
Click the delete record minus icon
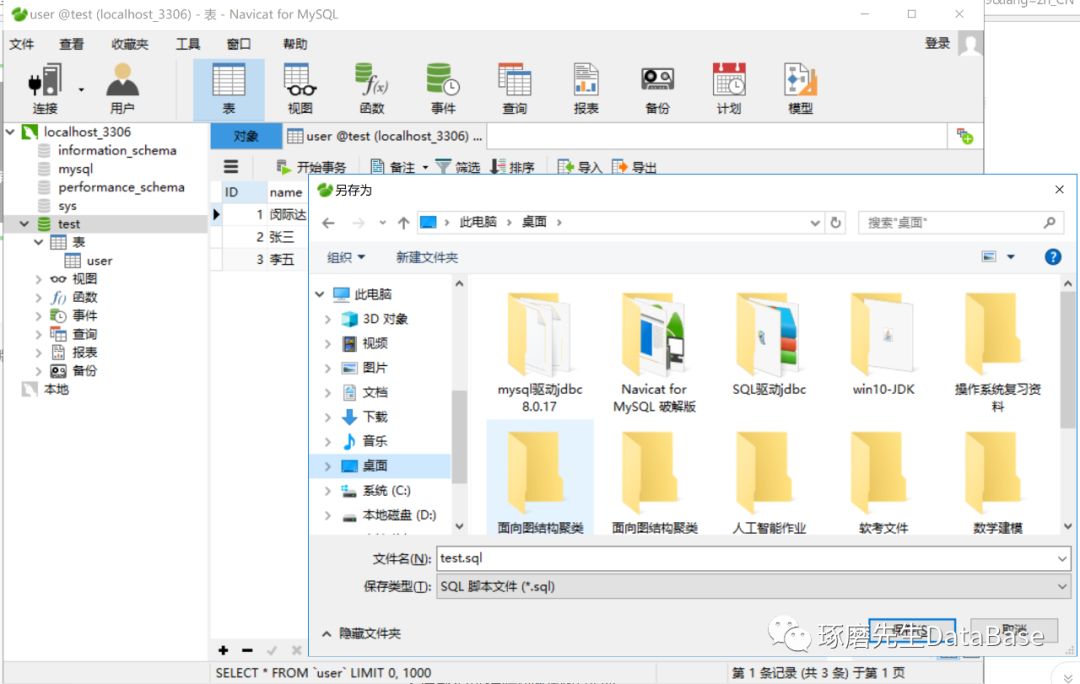tap(247, 650)
